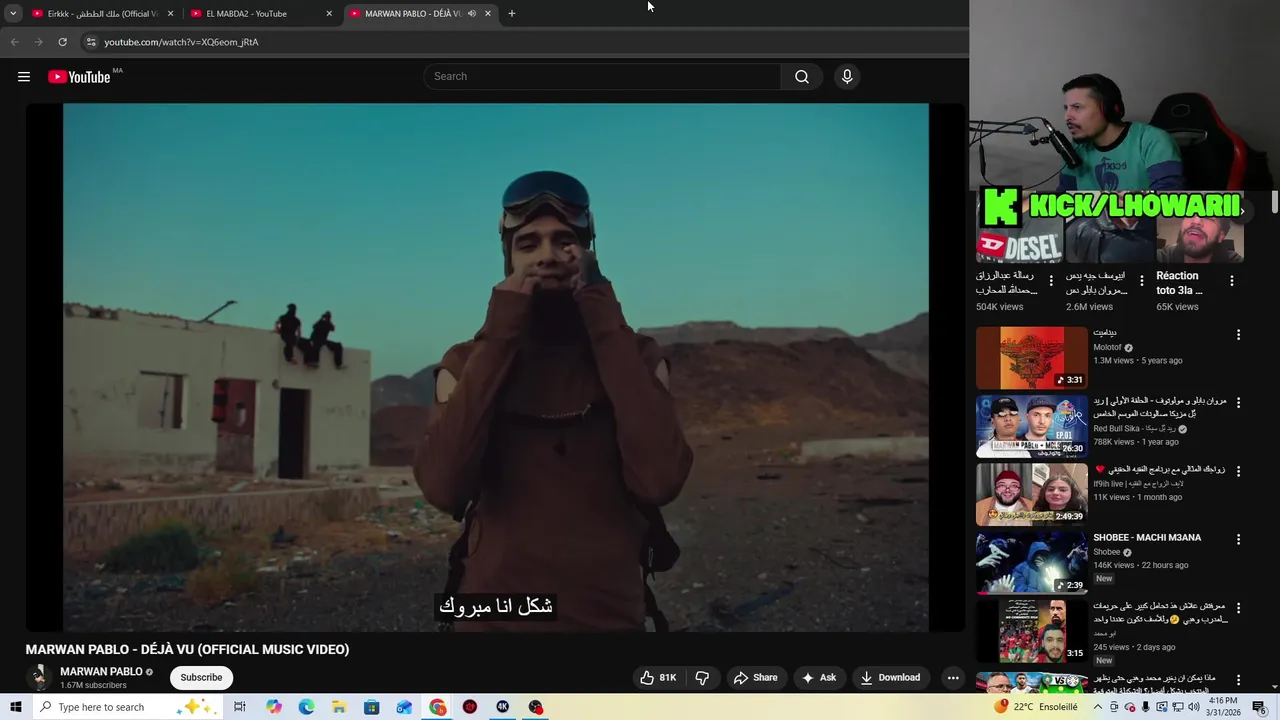Open Microsoft Store from the taskbar
This screenshot has width=1280, height=720.
[x=372, y=707]
